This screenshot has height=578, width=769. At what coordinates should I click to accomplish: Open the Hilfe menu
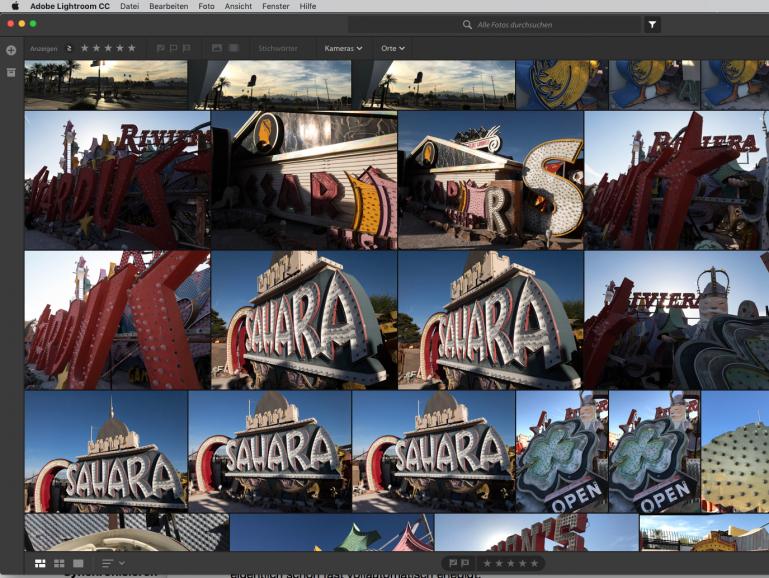(x=308, y=6)
